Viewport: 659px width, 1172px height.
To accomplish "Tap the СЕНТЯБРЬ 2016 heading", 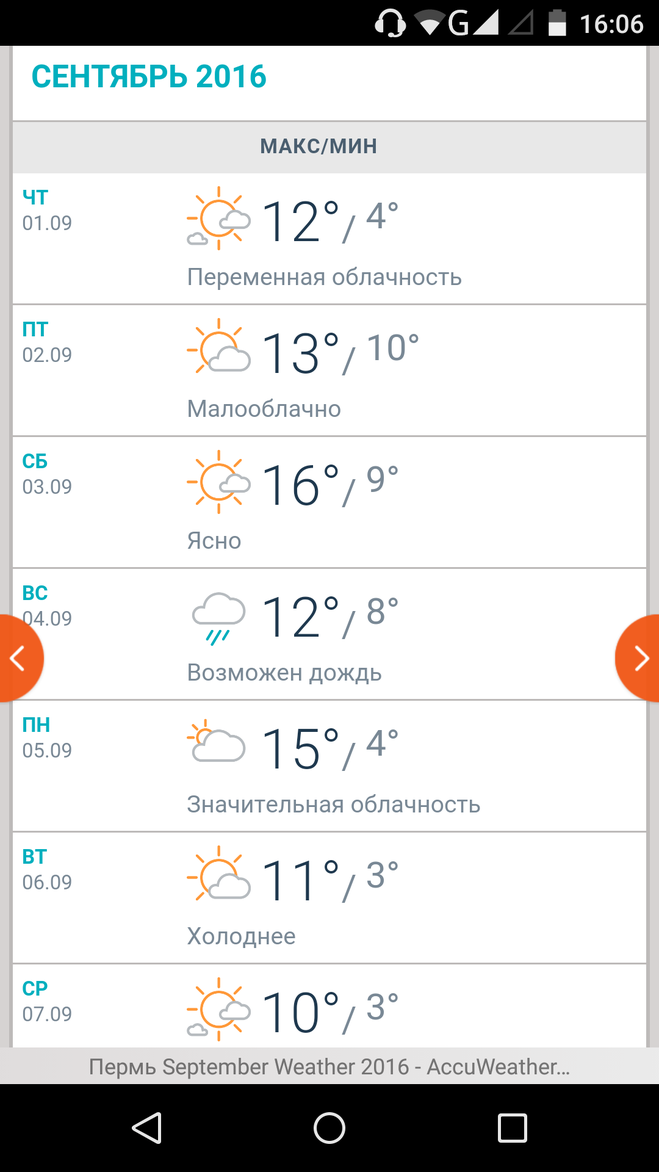I will [x=149, y=76].
